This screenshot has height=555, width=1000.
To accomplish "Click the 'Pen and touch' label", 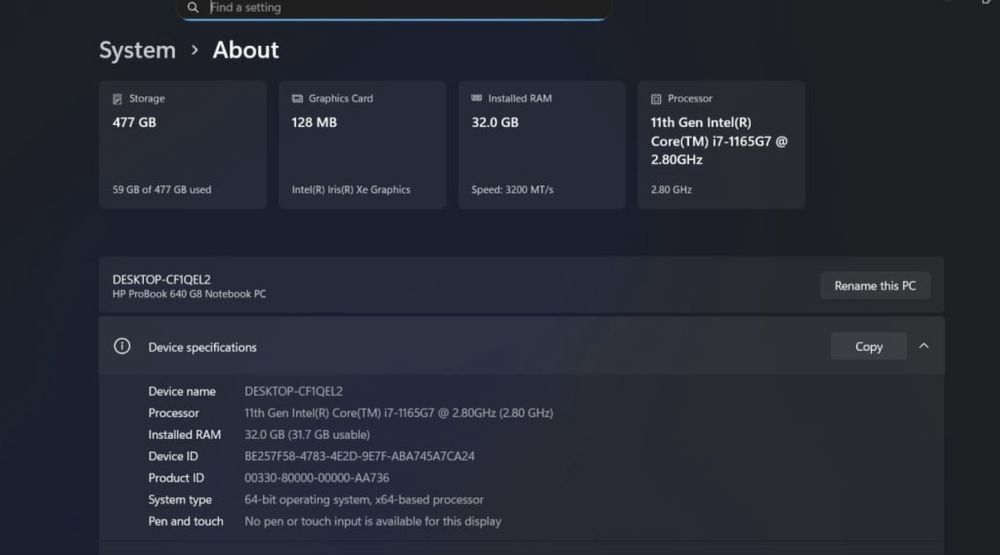I will pyautogui.click(x=186, y=521).
